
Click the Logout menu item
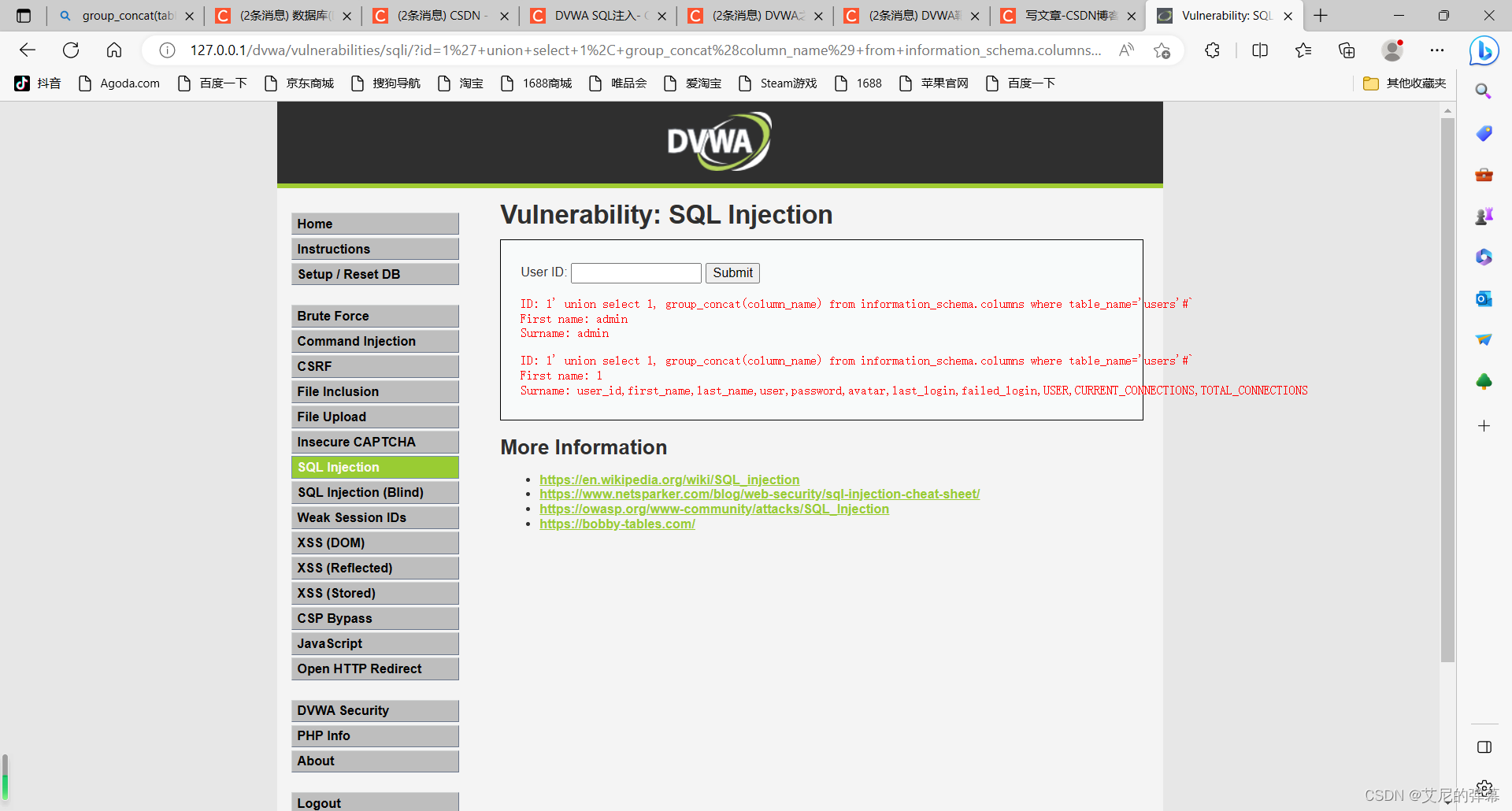(x=375, y=802)
